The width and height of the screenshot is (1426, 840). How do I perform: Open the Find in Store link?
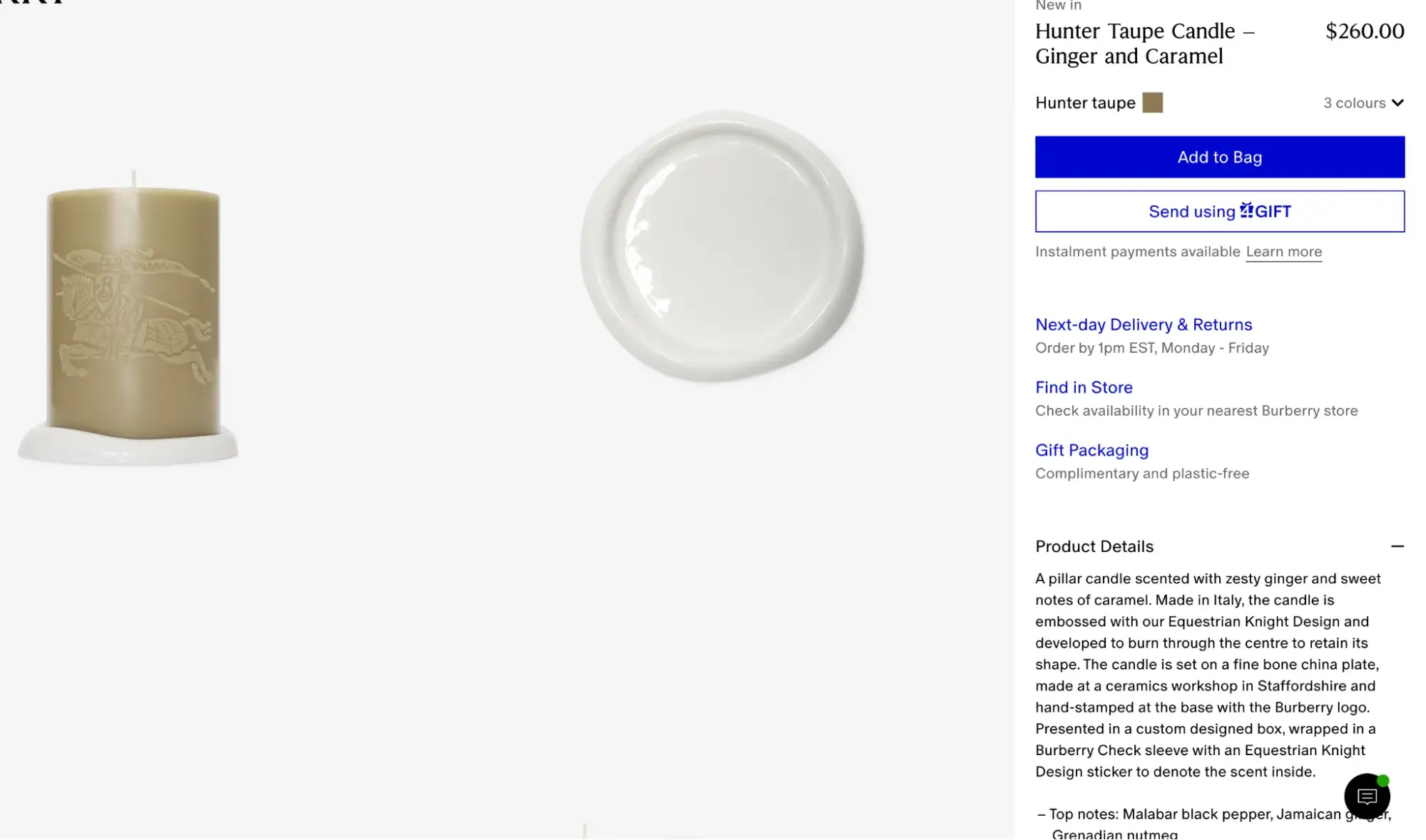point(1083,387)
